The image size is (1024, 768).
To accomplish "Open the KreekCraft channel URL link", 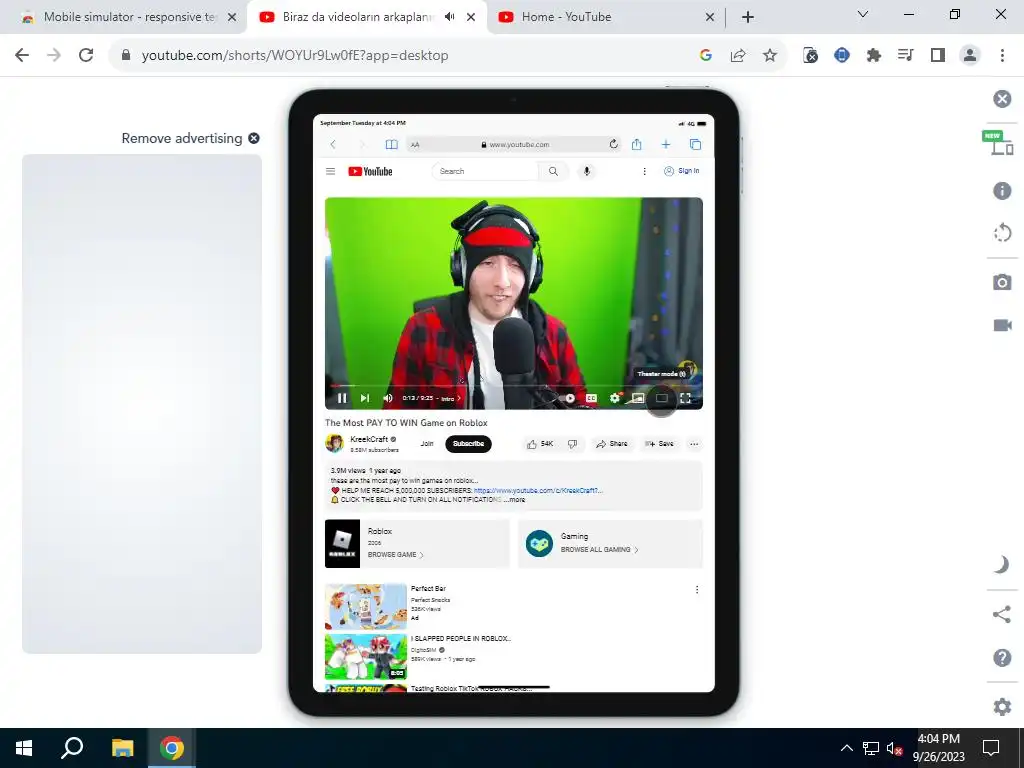I will 538,490.
